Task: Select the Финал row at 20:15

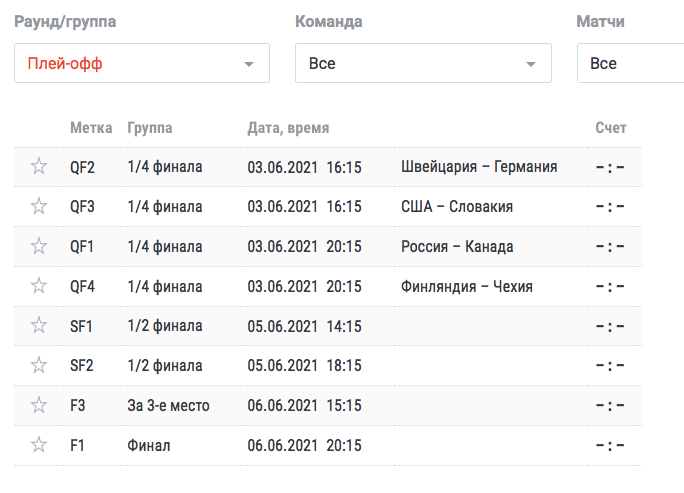Action: coord(328,445)
